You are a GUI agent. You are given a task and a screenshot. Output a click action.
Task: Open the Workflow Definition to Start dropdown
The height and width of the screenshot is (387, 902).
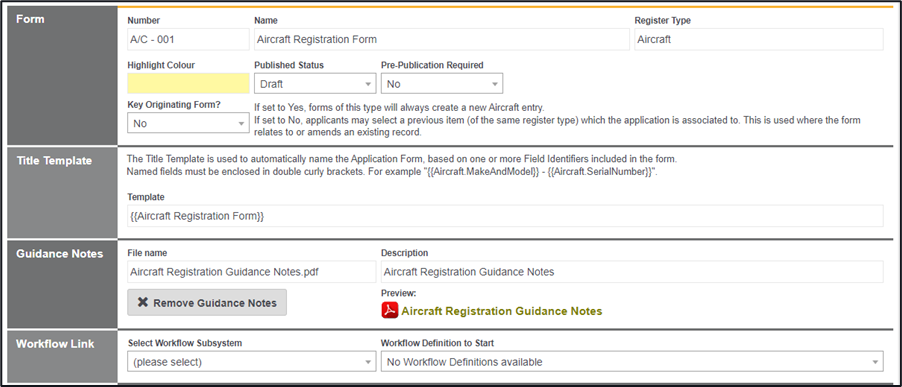(x=632, y=362)
